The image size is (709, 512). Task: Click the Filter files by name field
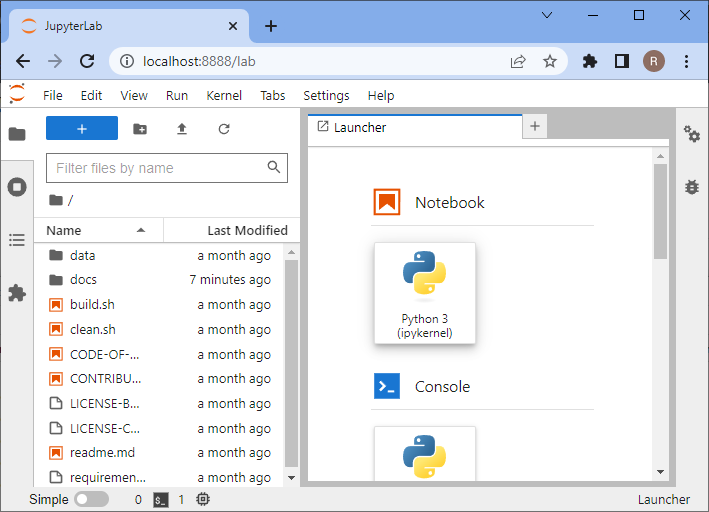point(158,168)
